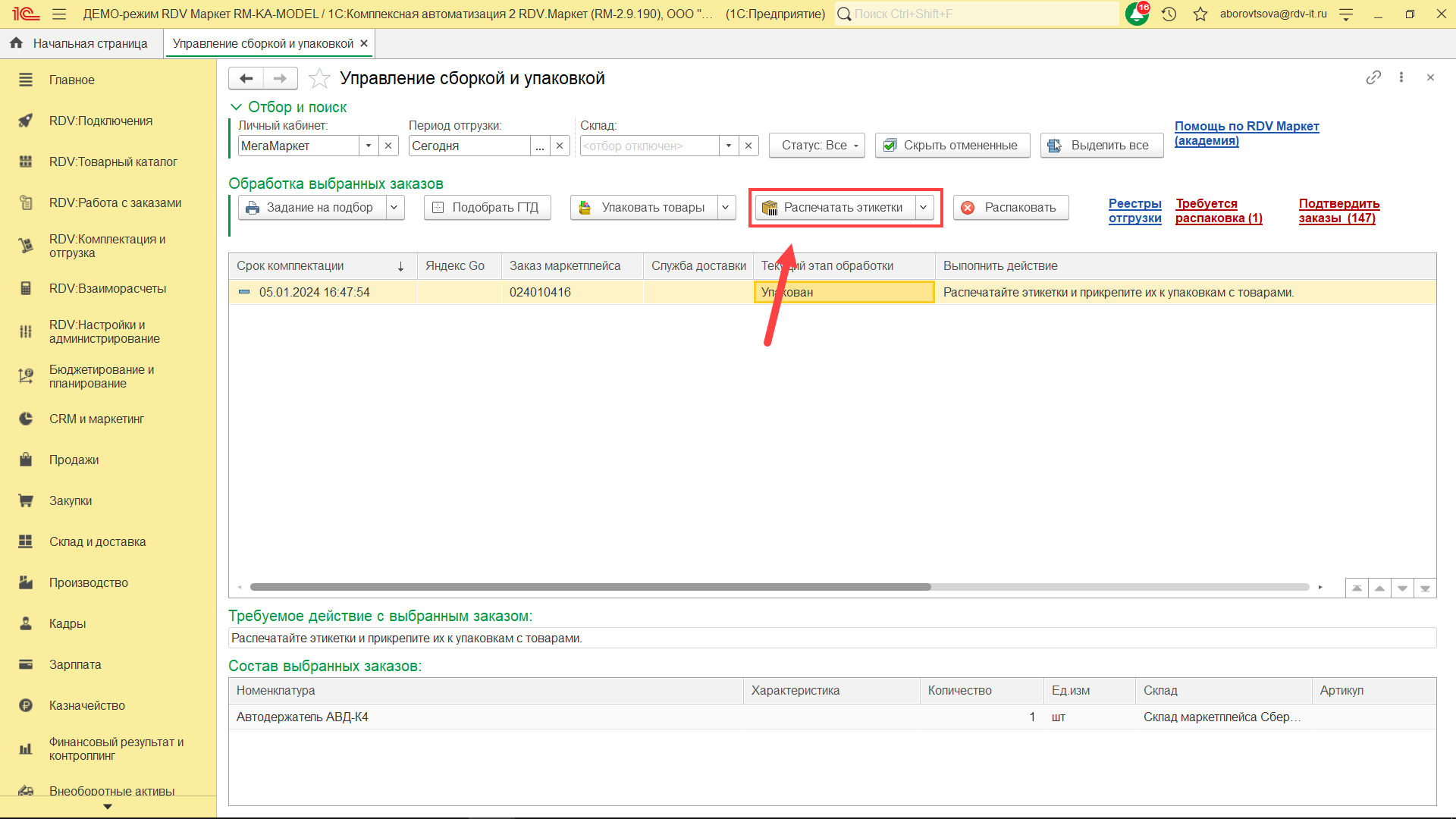Viewport: 1456px width, 819px height.
Task: Toggle Скрыть отмененные option
Action: pyautogui.click(x=952, y=145)
